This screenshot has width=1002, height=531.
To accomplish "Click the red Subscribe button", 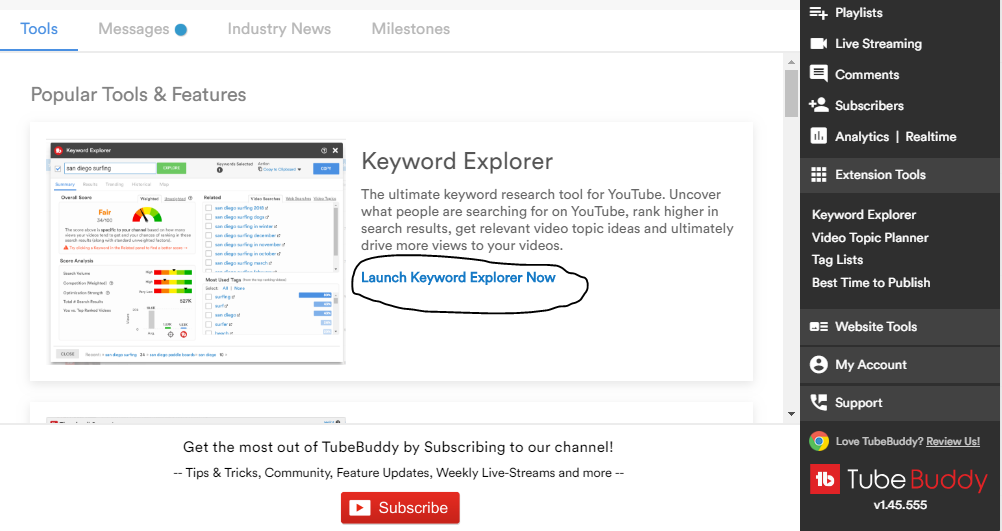I will pyautogui.click(x=400, y=508).
